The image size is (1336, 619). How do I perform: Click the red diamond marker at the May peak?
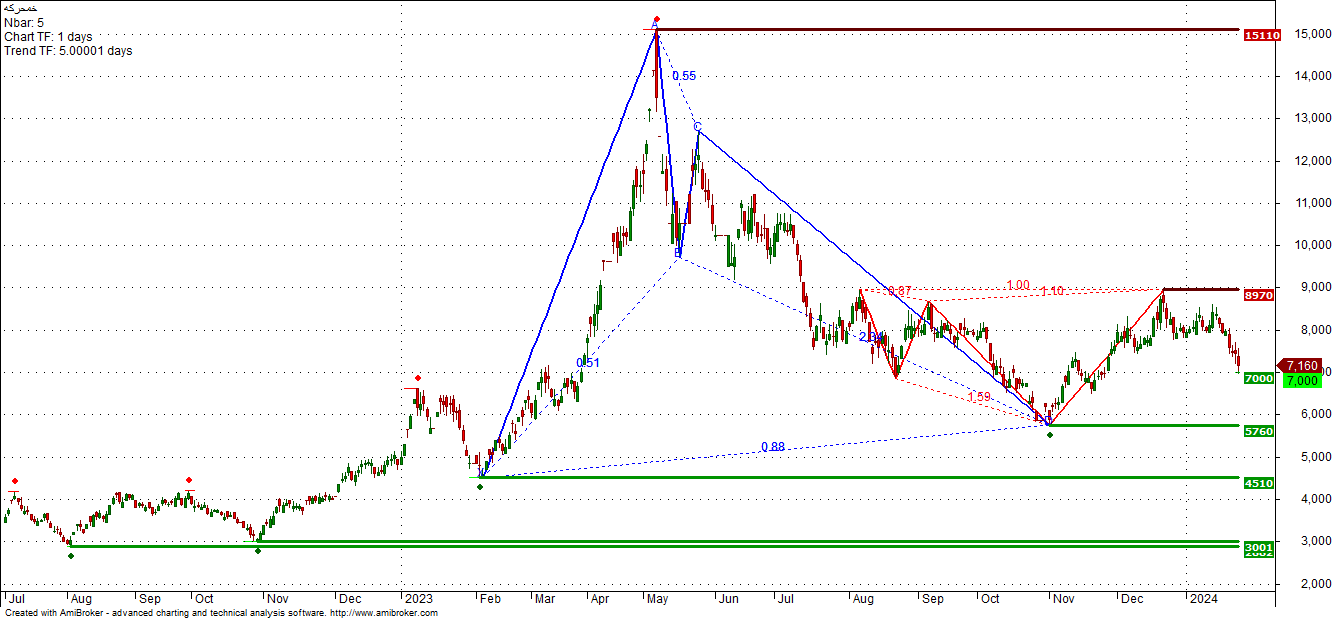click(656, 19)
